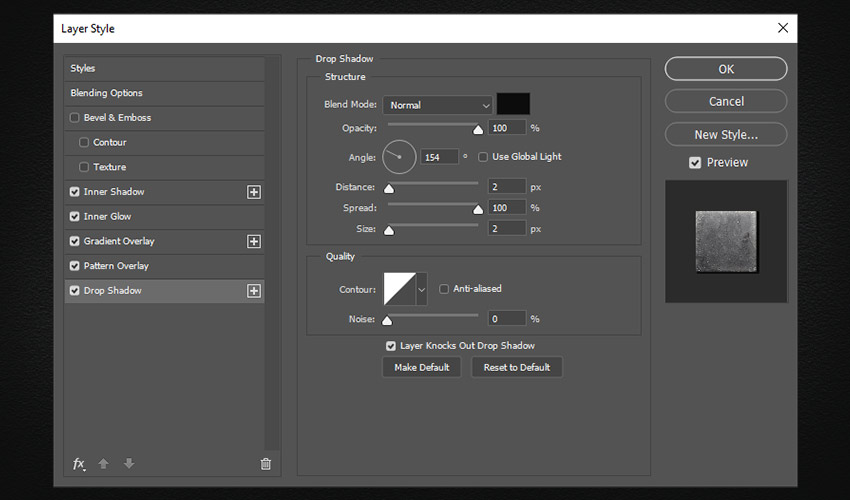Add another Gradient Overlay with plus icon
850x500 pixels.
[254, 241]
